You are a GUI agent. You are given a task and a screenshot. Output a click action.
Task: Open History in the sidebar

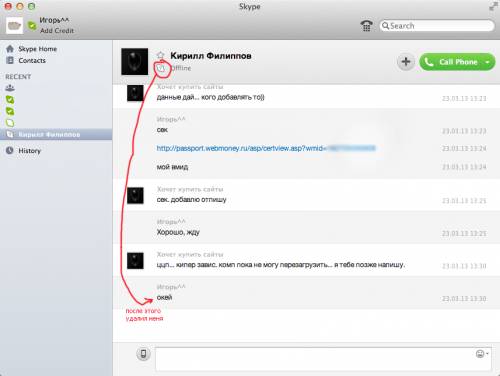click(29, 151)
